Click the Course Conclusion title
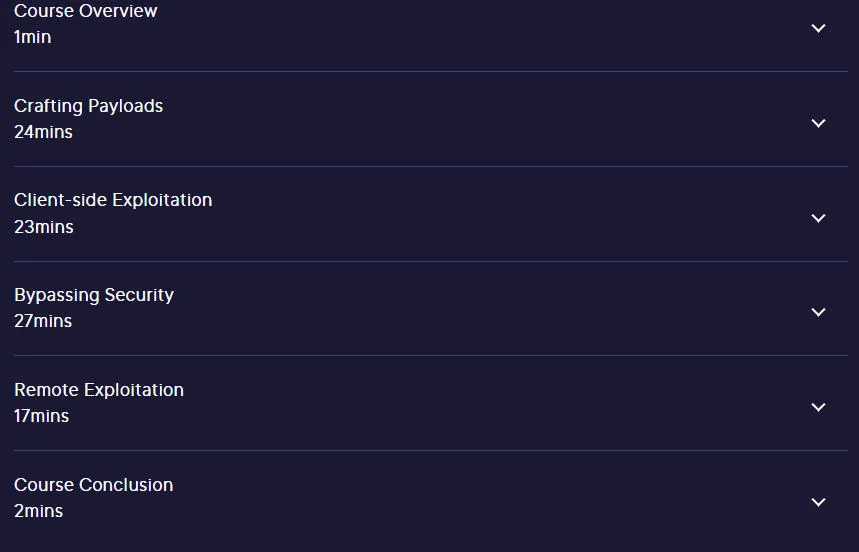859x552 pixels. coord(93,485)
